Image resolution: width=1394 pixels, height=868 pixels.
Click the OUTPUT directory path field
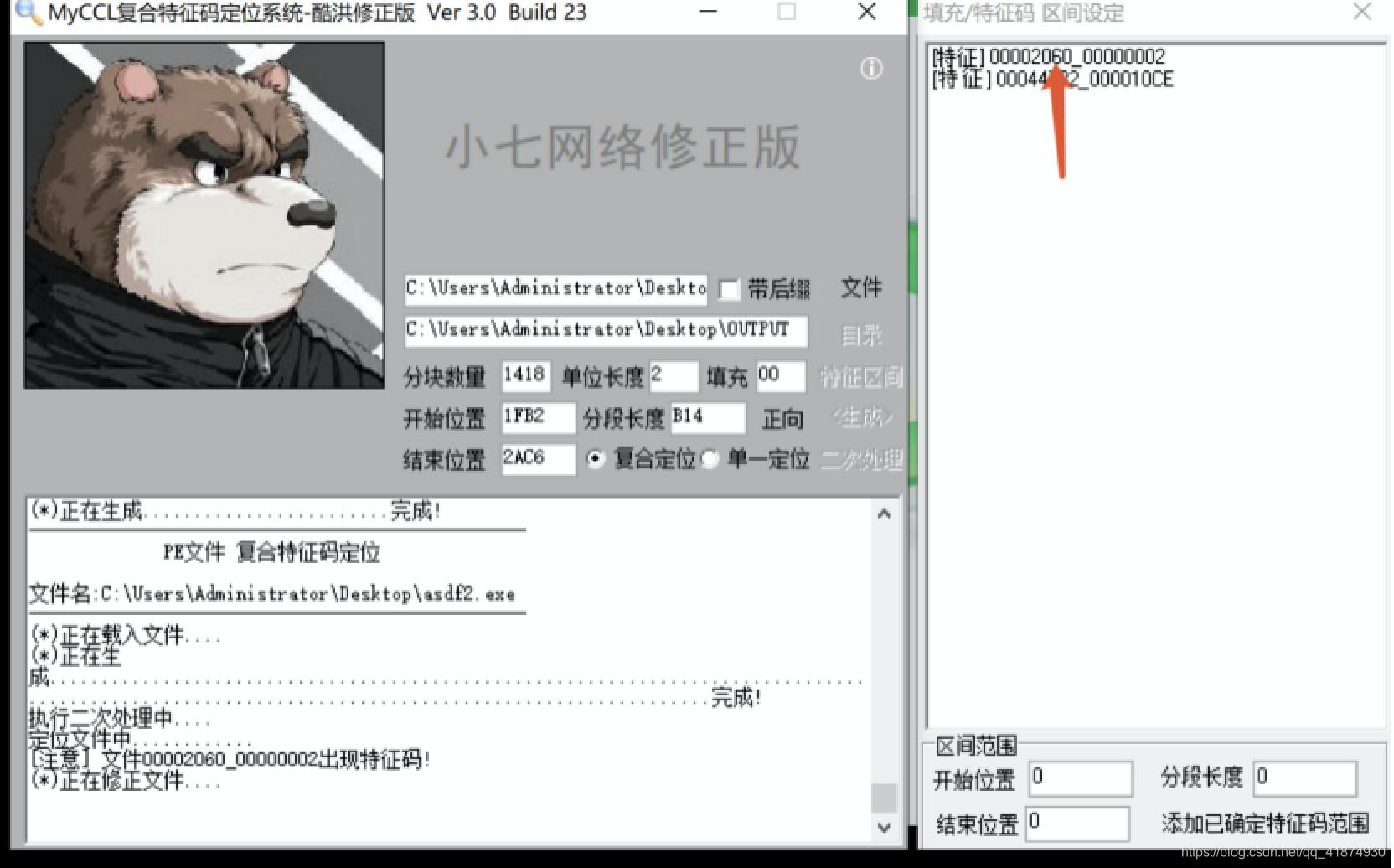click(607, 330)
